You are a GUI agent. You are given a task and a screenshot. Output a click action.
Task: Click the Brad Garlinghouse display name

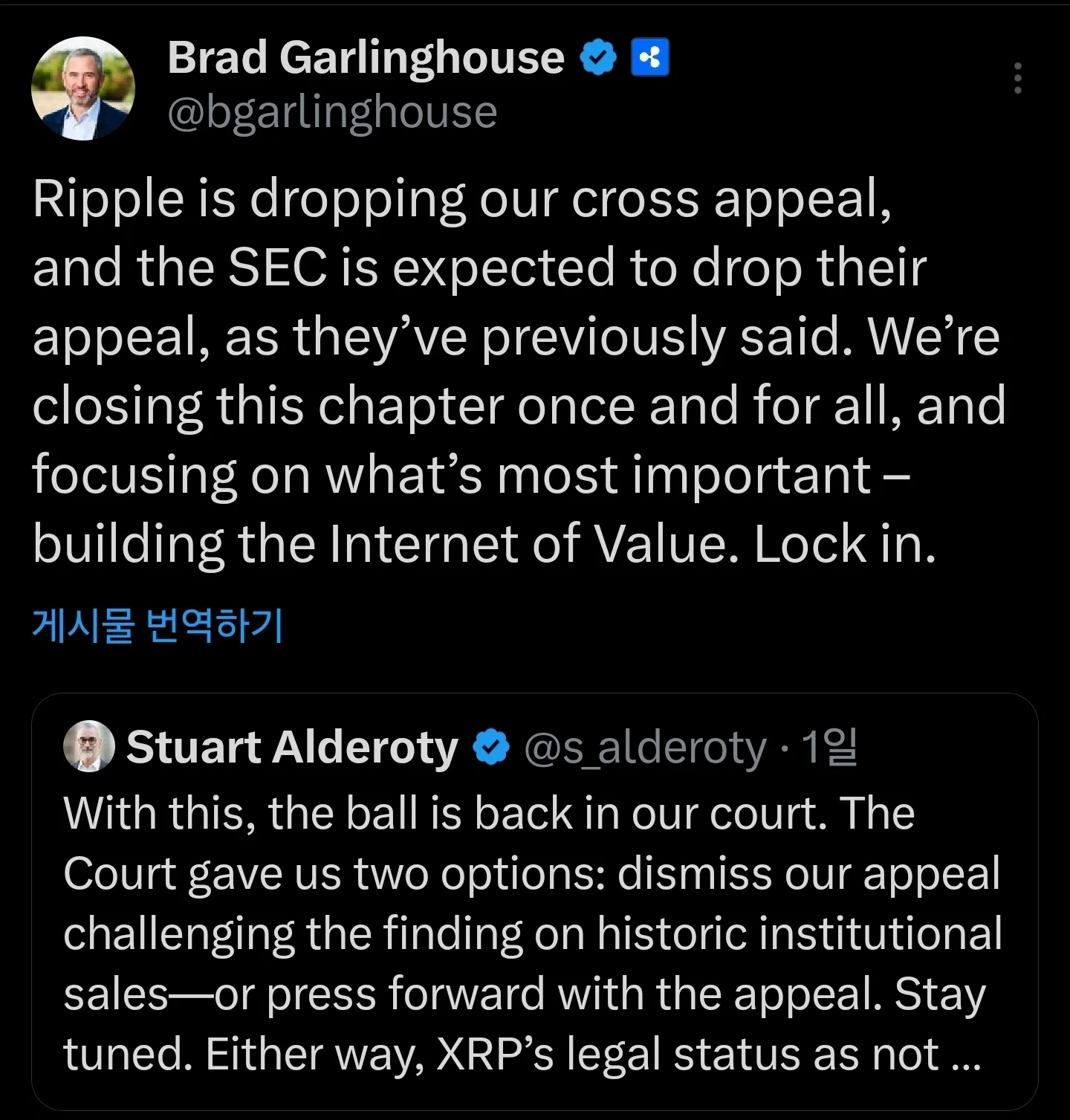tap(366, 57)
